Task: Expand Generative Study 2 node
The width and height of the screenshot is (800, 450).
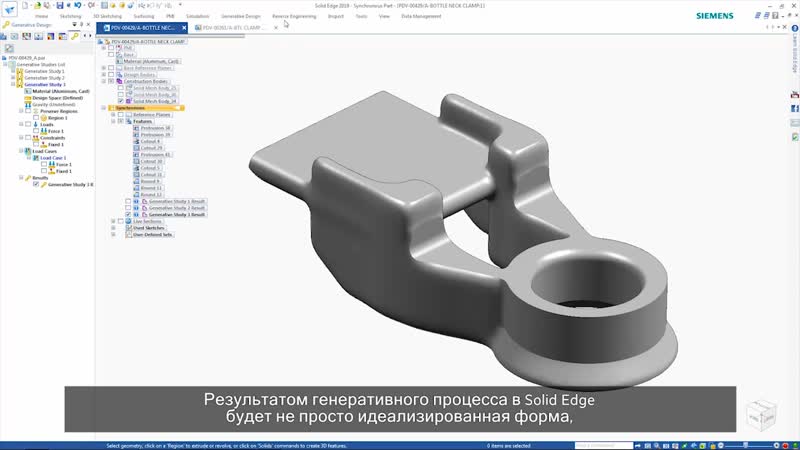Action: pos(13,78)
